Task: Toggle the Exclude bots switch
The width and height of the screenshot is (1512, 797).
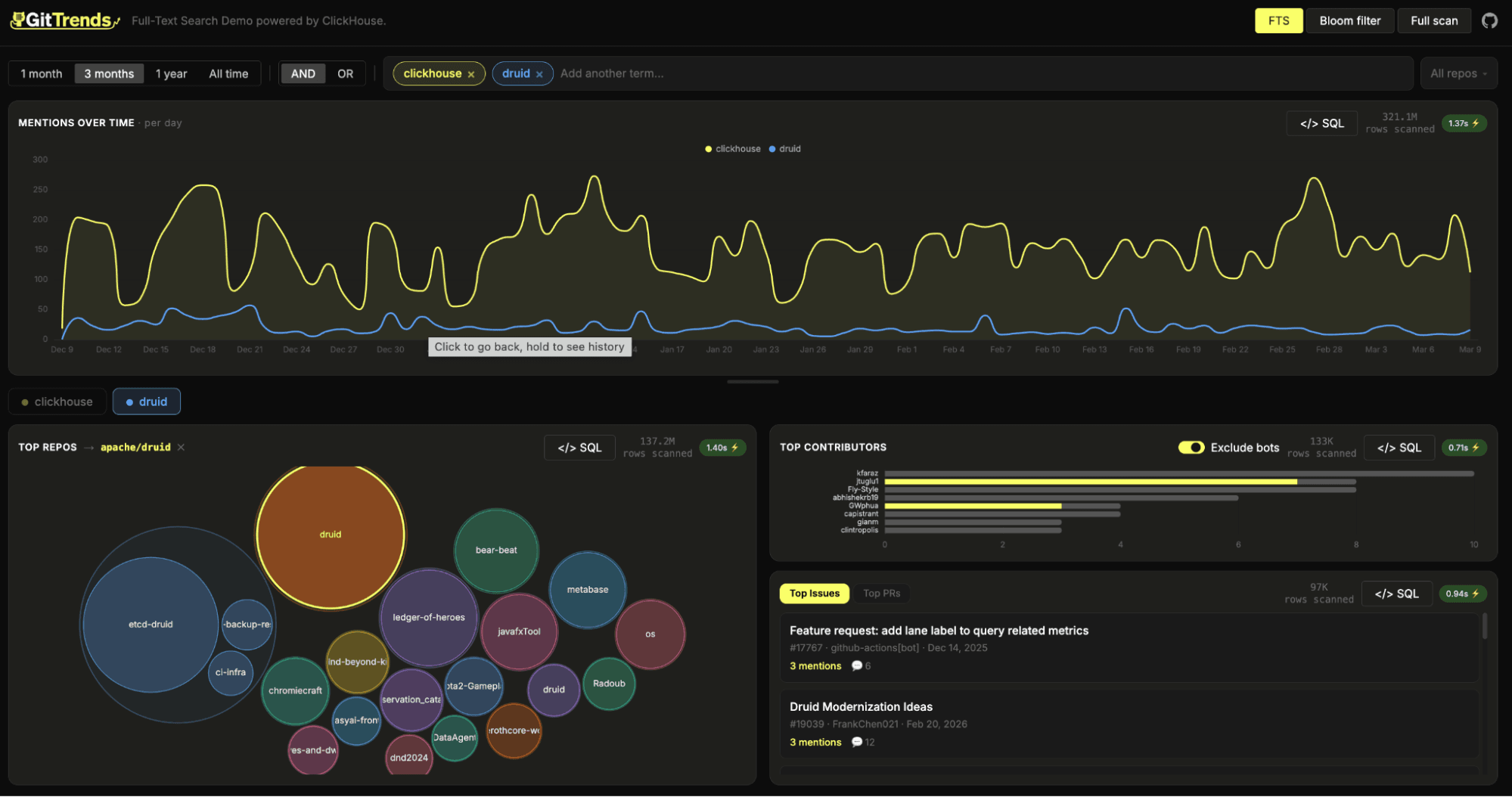Action: [1191, 448]
